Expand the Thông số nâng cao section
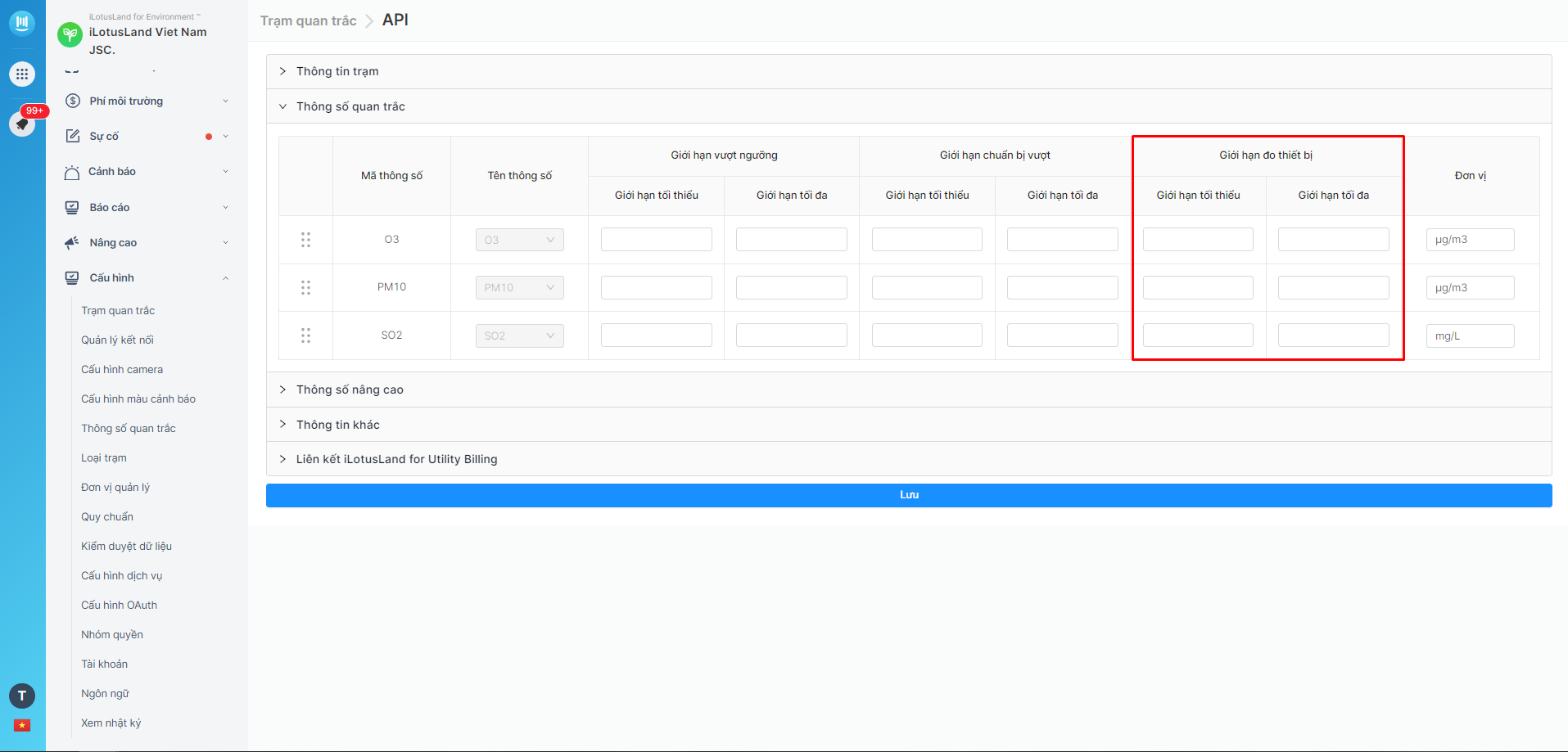The height and width of the screenshot is (752, 1568). 909,390
